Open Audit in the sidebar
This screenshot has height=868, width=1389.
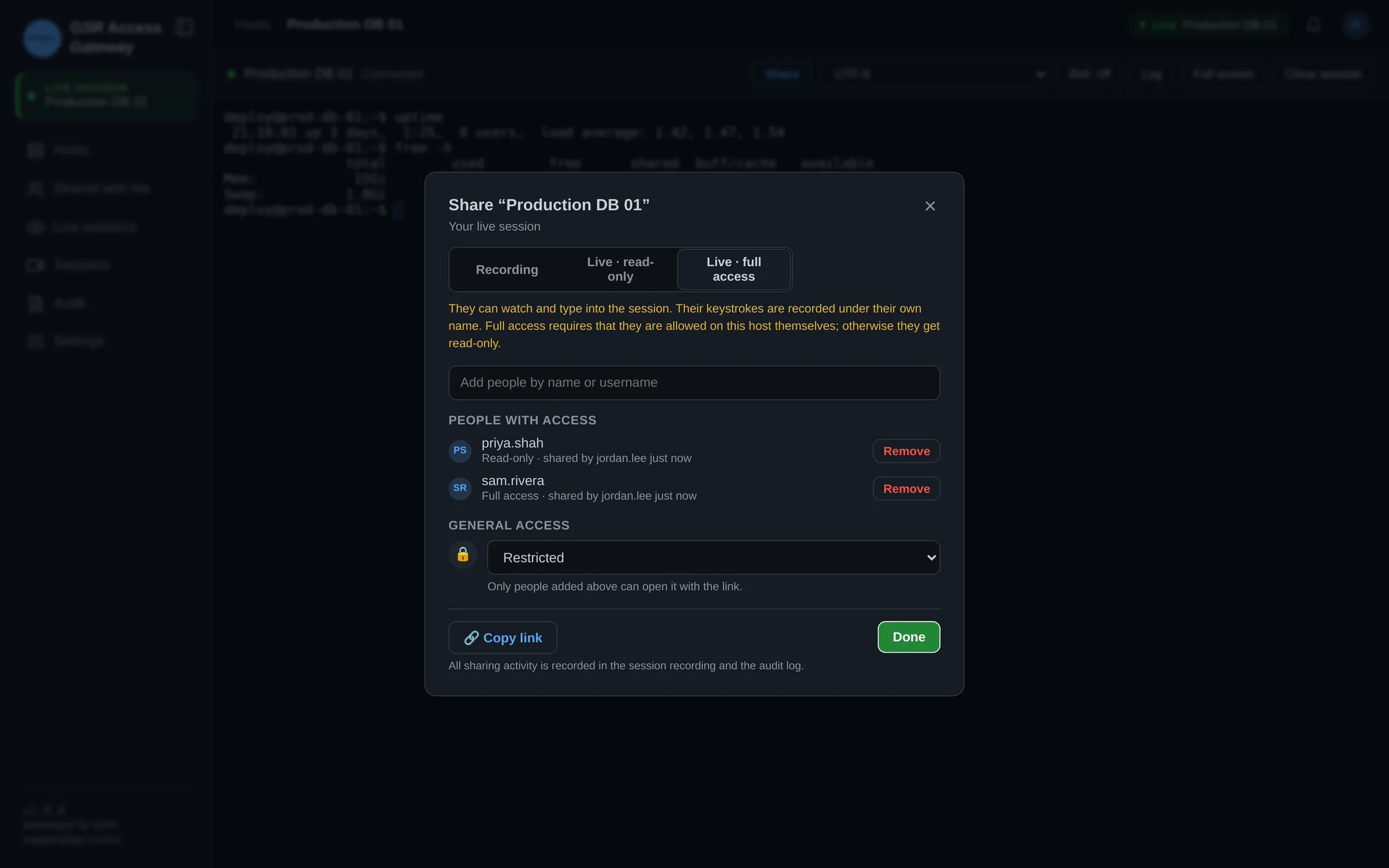(107, 303)
